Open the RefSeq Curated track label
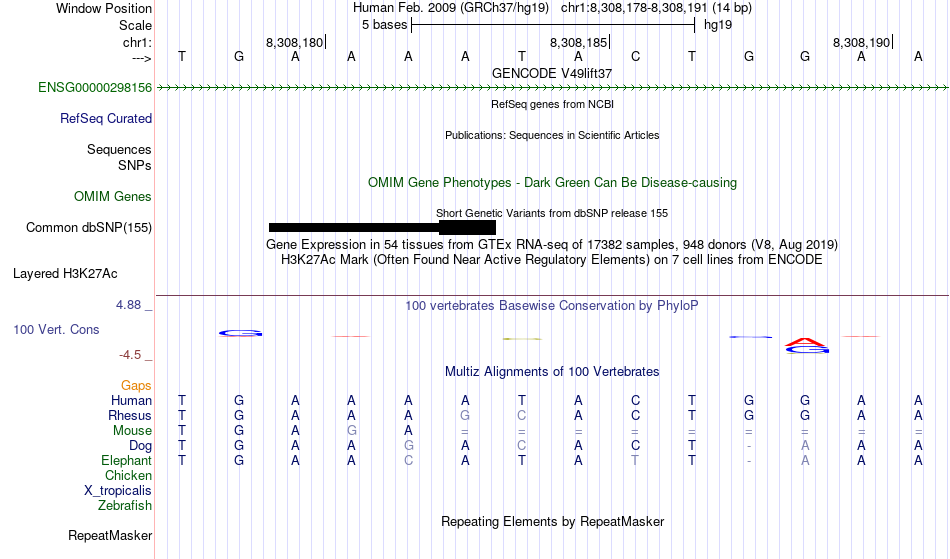The image size is (950, 559). (x=106, y=119)
